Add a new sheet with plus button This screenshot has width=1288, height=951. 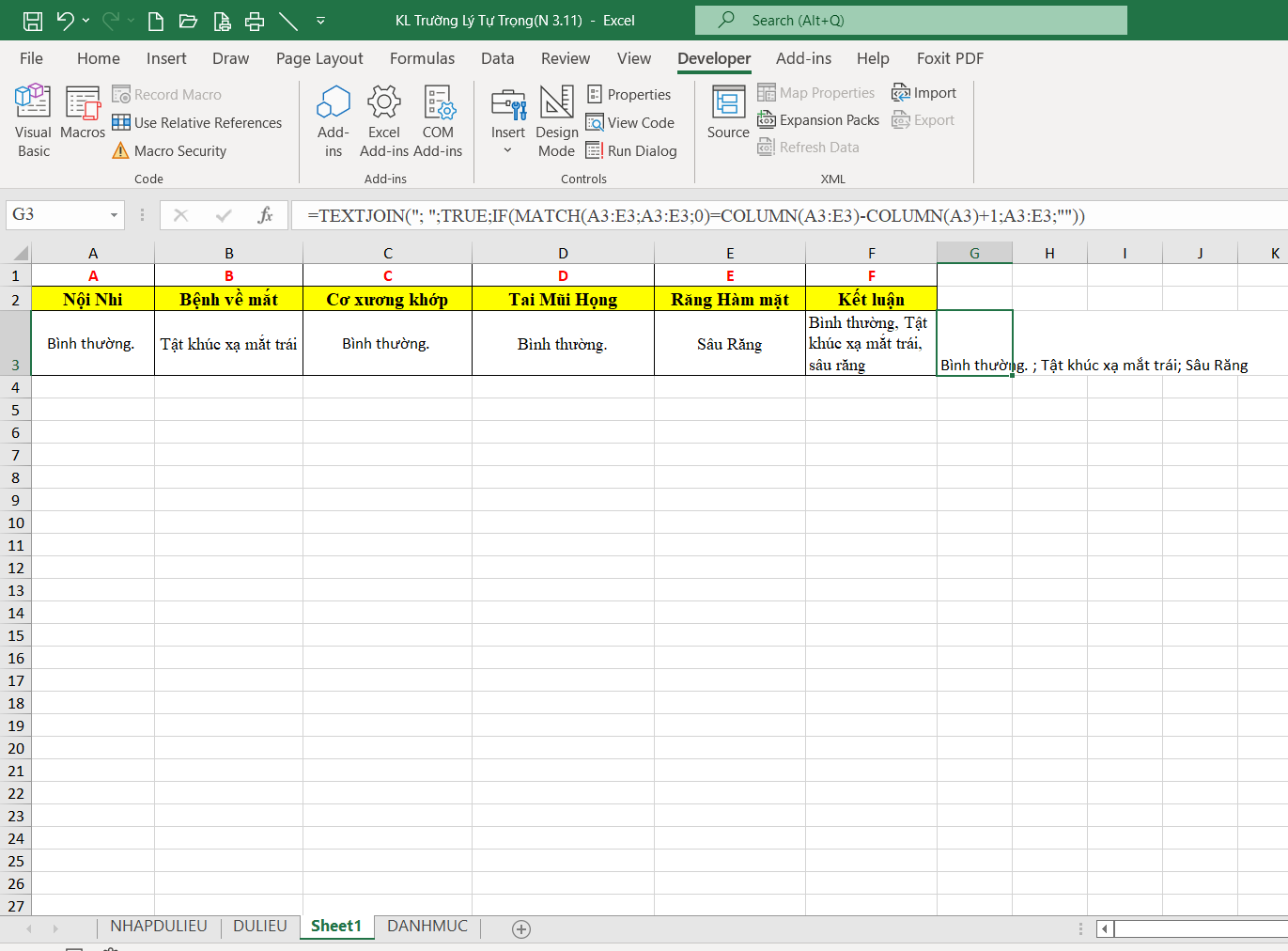[521, 928]
